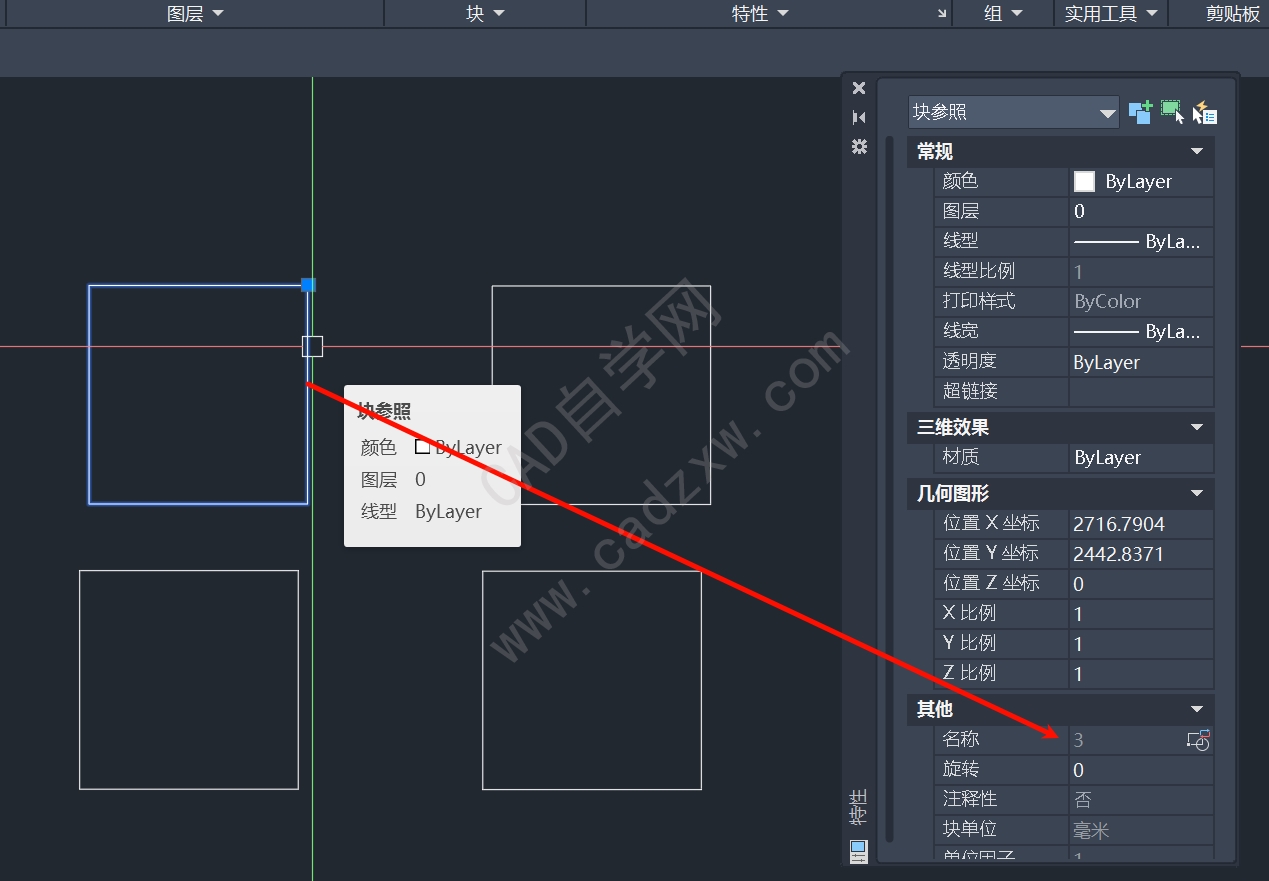The width and height of the screenshot is (1269, 881).
Task: Click the Y 比例 value field
Action: pos(1141,644)
